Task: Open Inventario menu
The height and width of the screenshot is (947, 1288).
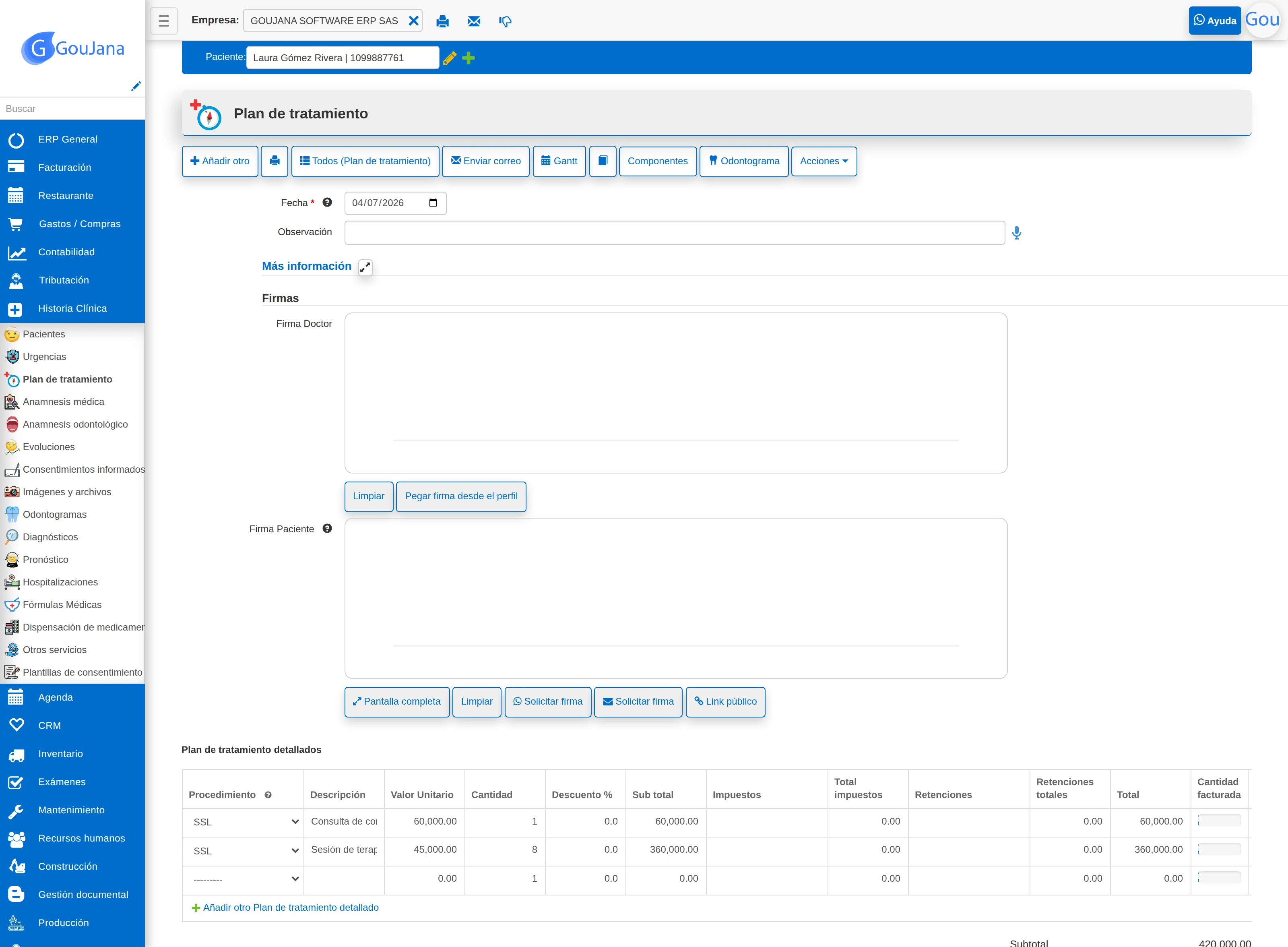Action: point(72,754)
